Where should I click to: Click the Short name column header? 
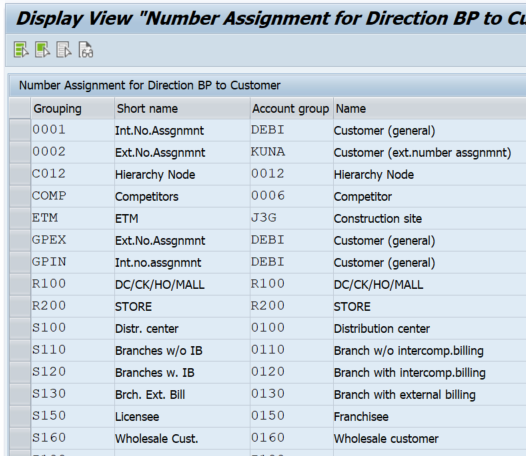coord(182,109)
